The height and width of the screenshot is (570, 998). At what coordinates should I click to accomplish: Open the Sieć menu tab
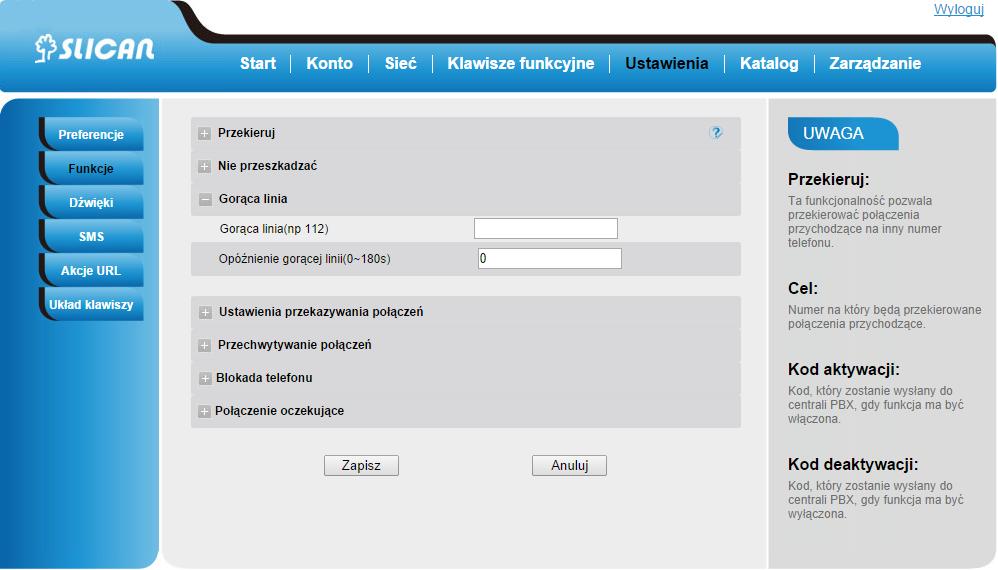tap(400, 64)
